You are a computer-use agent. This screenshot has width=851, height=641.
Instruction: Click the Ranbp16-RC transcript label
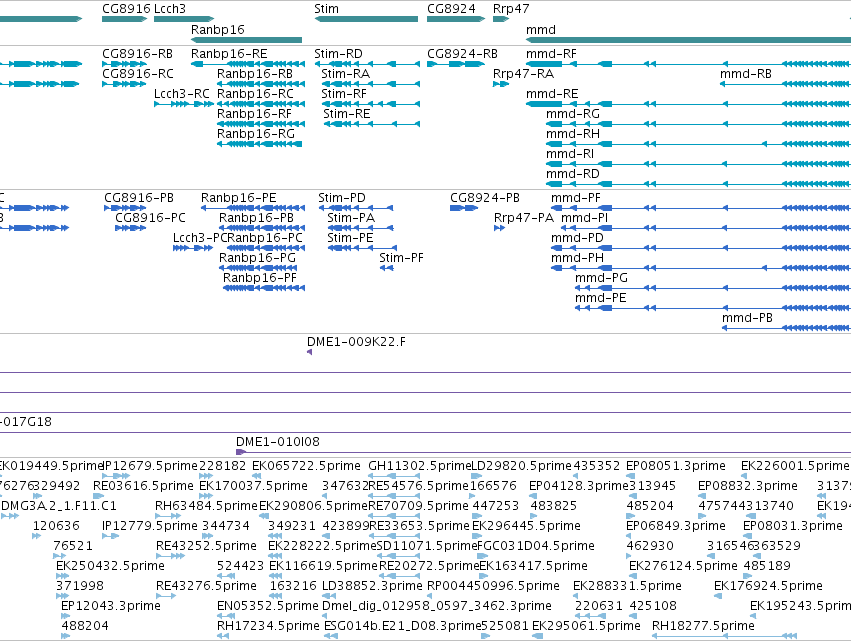tap(255, 94)
